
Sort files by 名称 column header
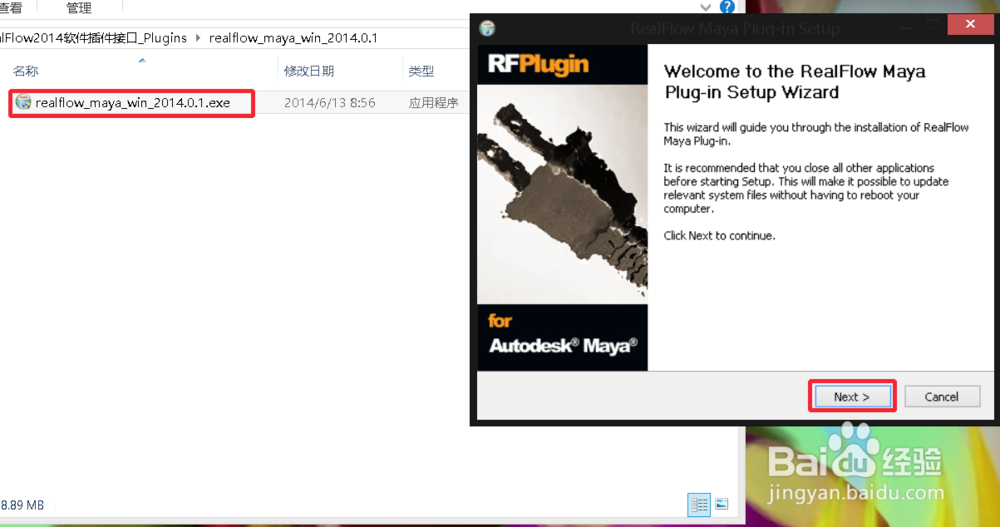pyautogui.click(x=26, y=71)
